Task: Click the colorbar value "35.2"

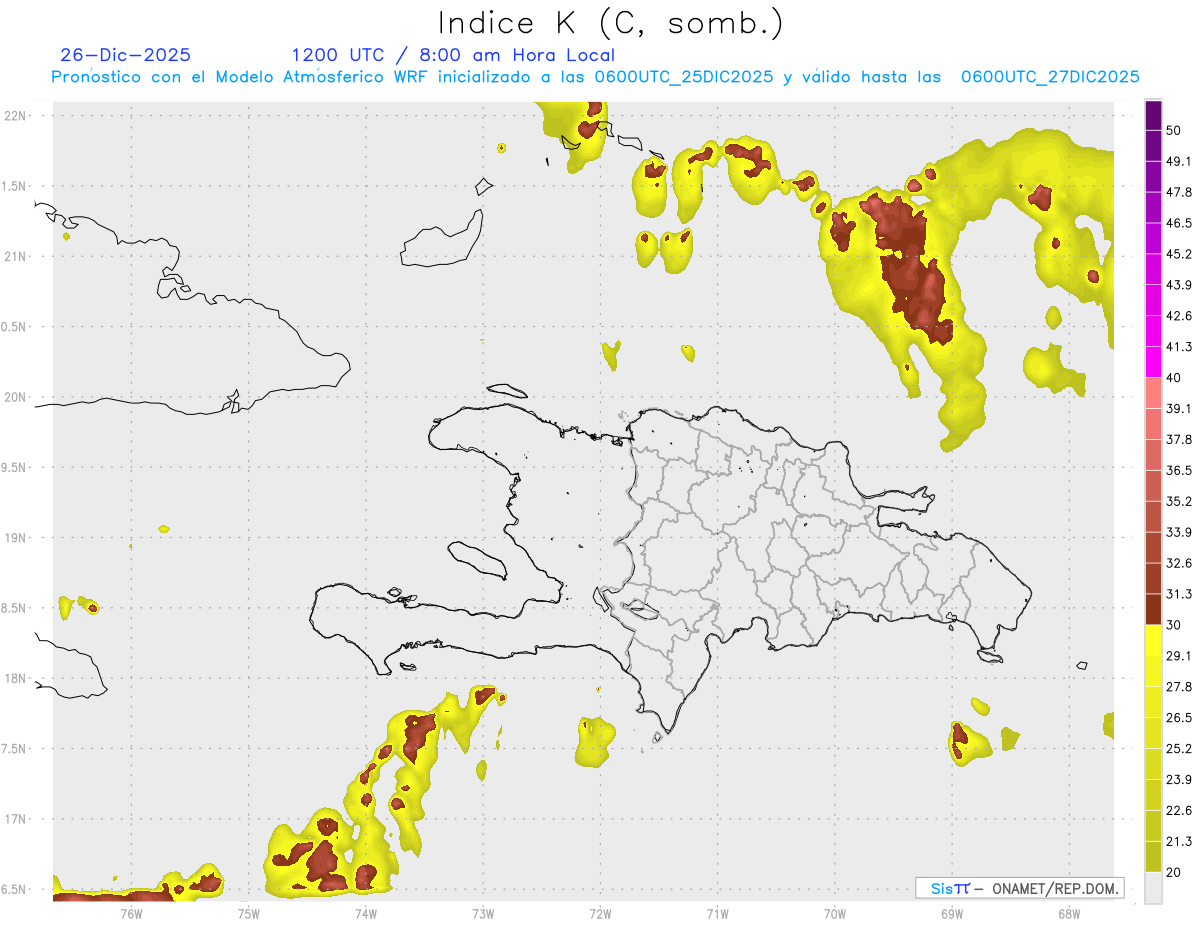Action: click(x=1179, y=501)
